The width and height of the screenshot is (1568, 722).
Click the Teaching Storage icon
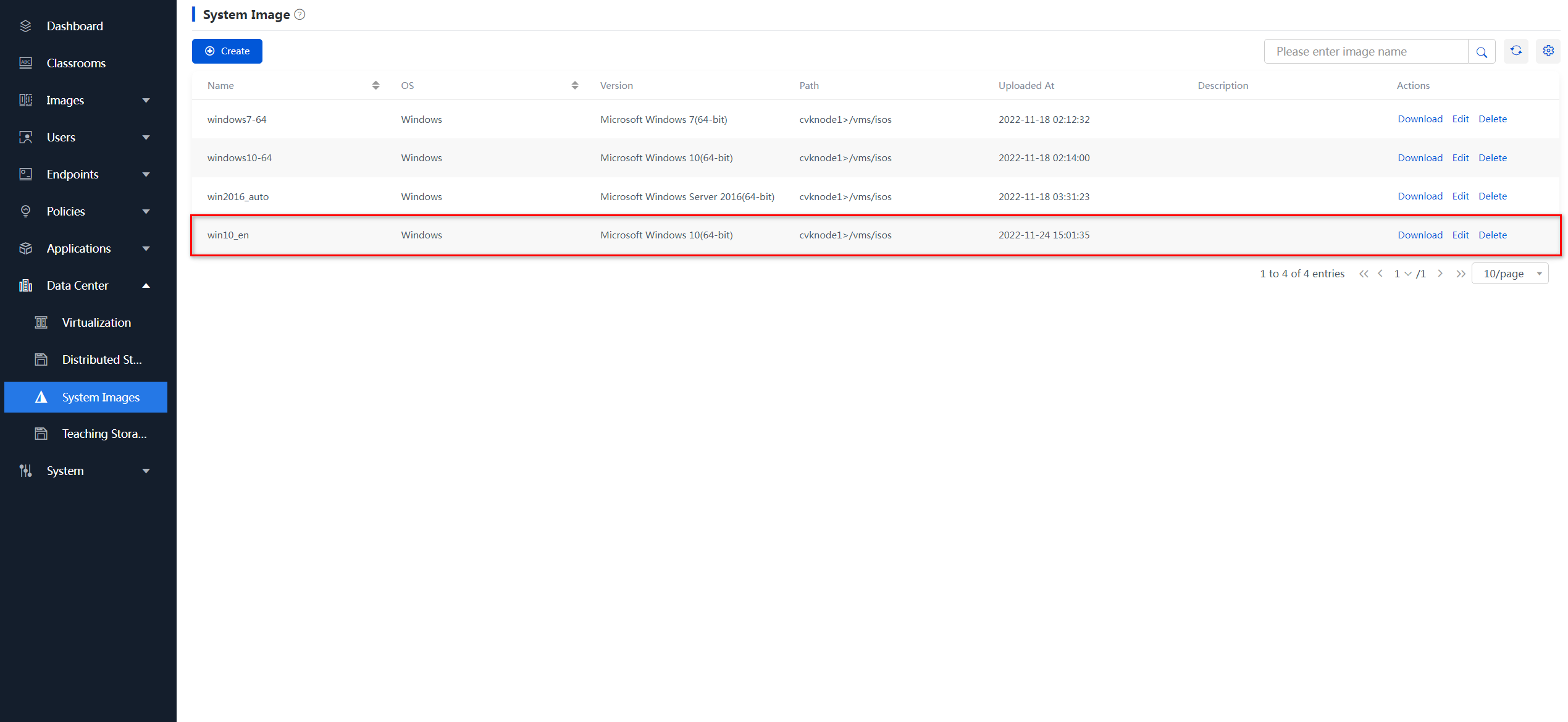coord(41,434)
